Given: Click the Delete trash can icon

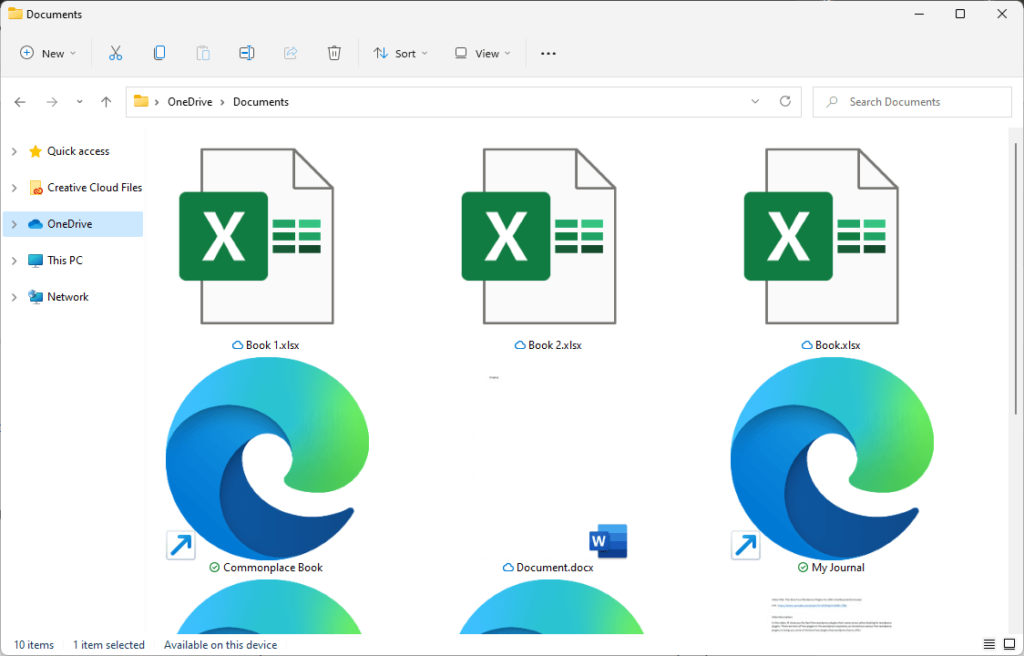Looking at the screenshot, I should pyautogui.click(x=334, y=54).
